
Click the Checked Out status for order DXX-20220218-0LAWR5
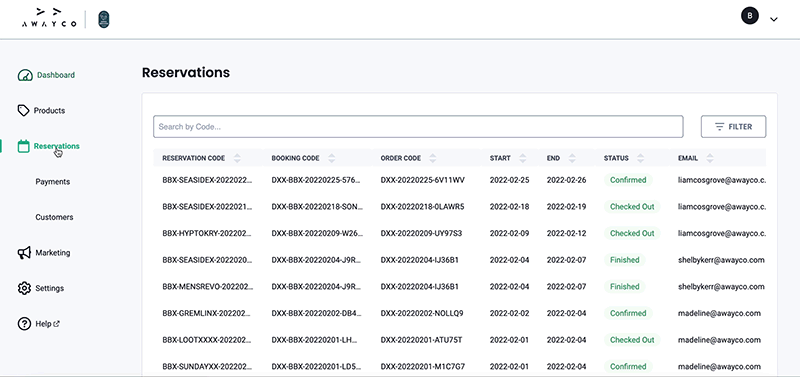click(632, 207)
